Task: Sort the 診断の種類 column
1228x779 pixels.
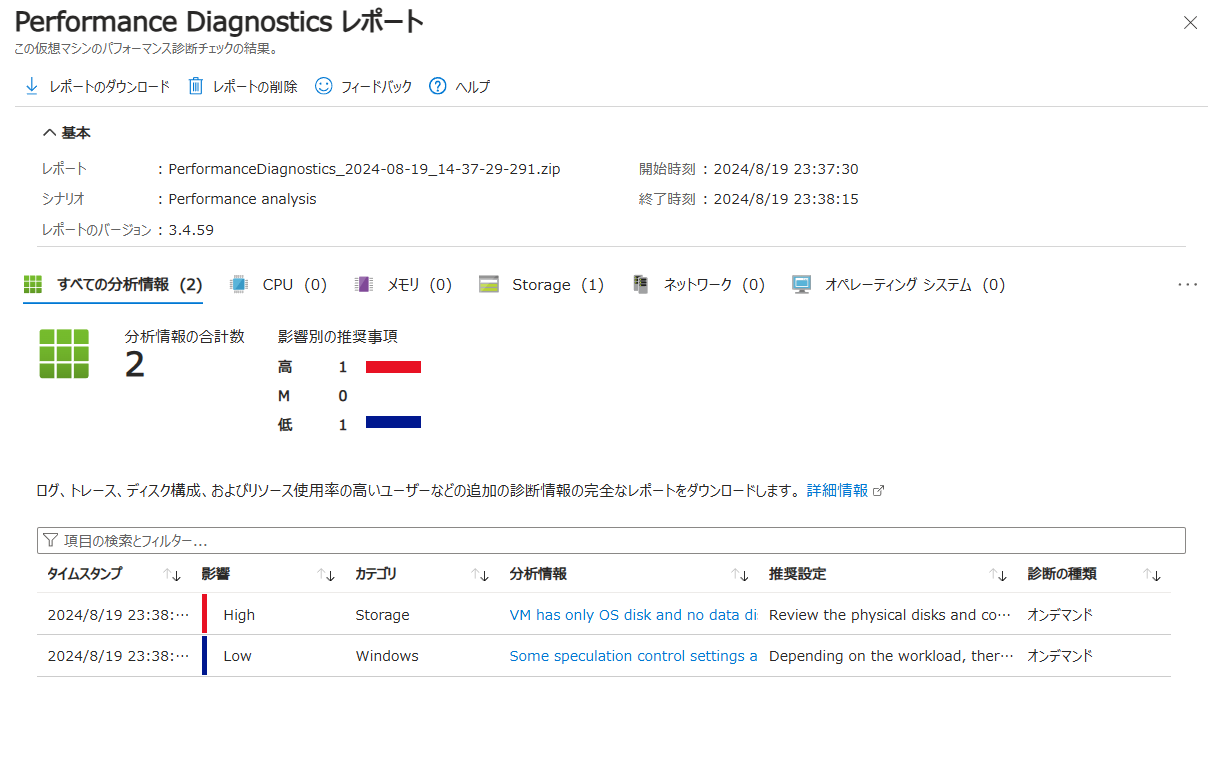Action: [1152, 574]
